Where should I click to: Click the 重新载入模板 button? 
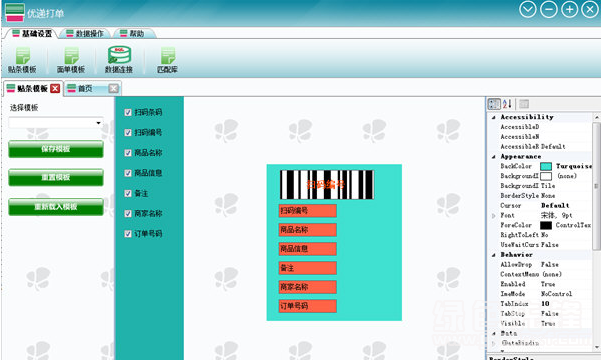56,207
